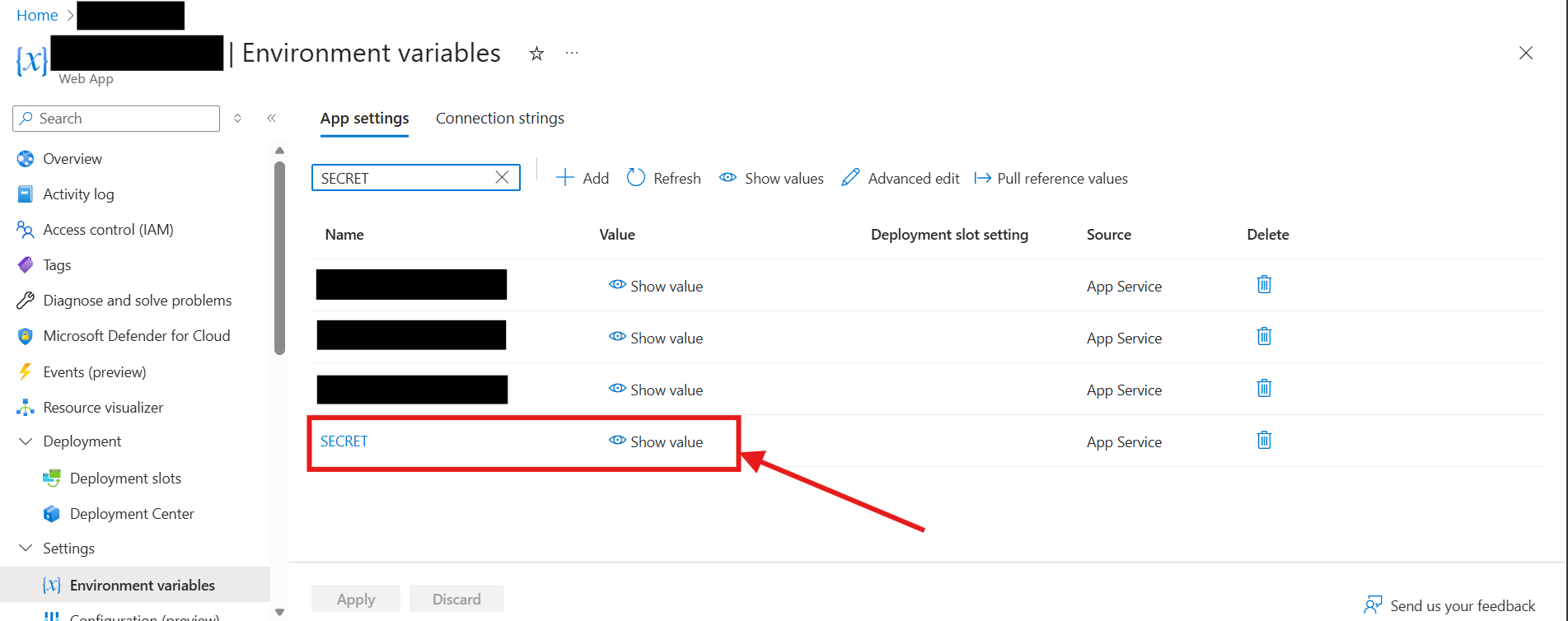Screen dimensions: 1568x621
Task: Click Pull reference values arrow icon
Action: click(x=982, y=178)
